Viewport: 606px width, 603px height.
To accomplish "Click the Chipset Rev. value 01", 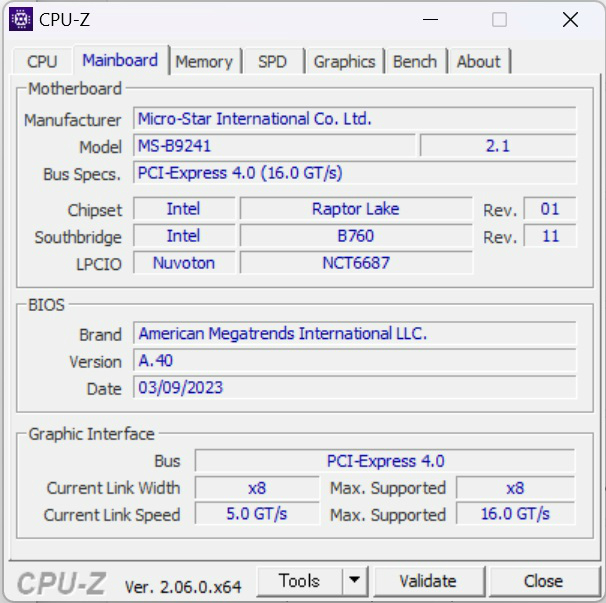I will point(550,209).
